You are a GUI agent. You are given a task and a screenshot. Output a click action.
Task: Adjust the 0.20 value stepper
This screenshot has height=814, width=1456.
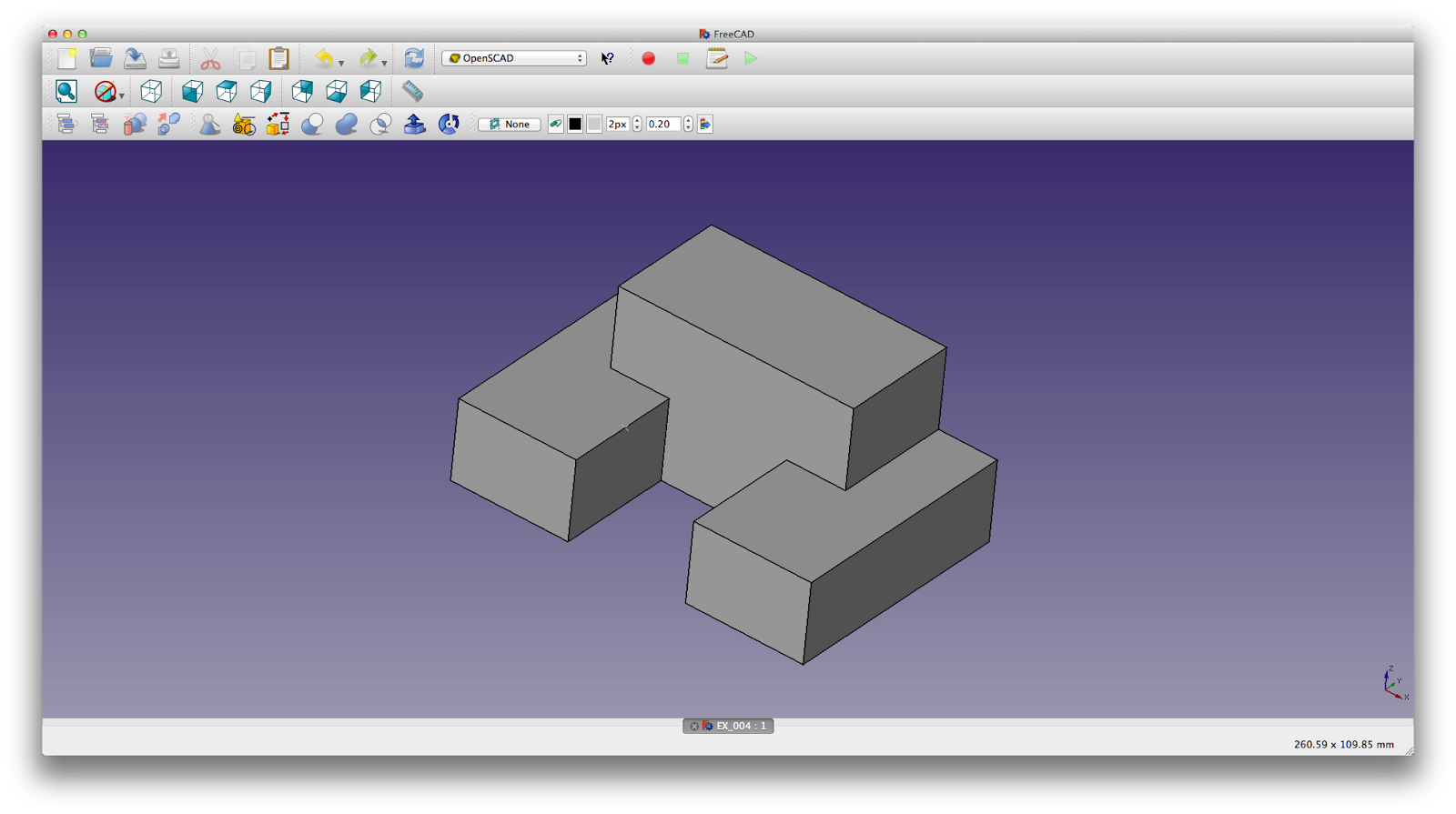click(688, 124)
